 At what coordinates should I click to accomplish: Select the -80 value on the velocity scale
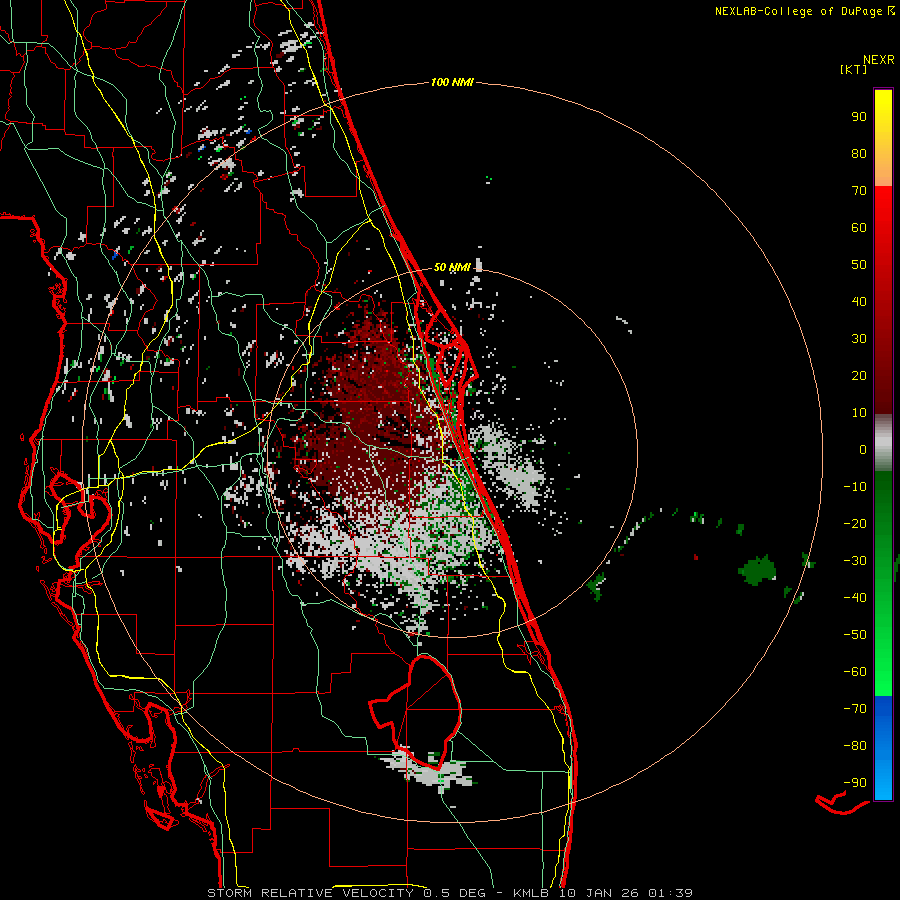point(855,746)
